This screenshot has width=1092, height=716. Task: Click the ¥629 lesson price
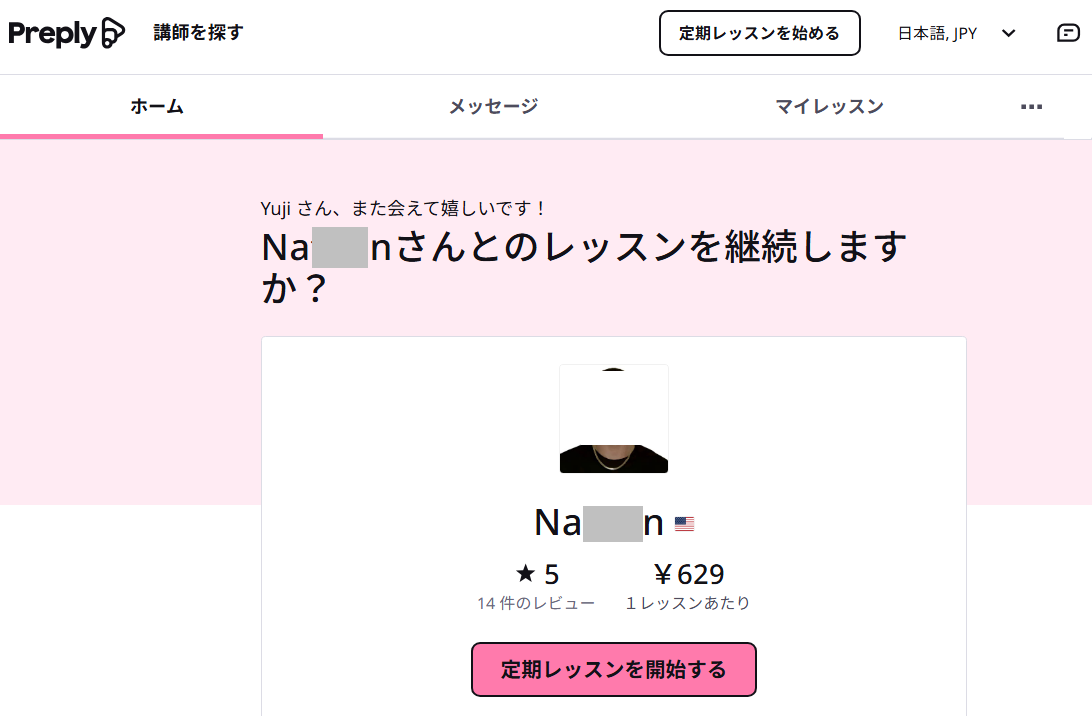(688, 574)
